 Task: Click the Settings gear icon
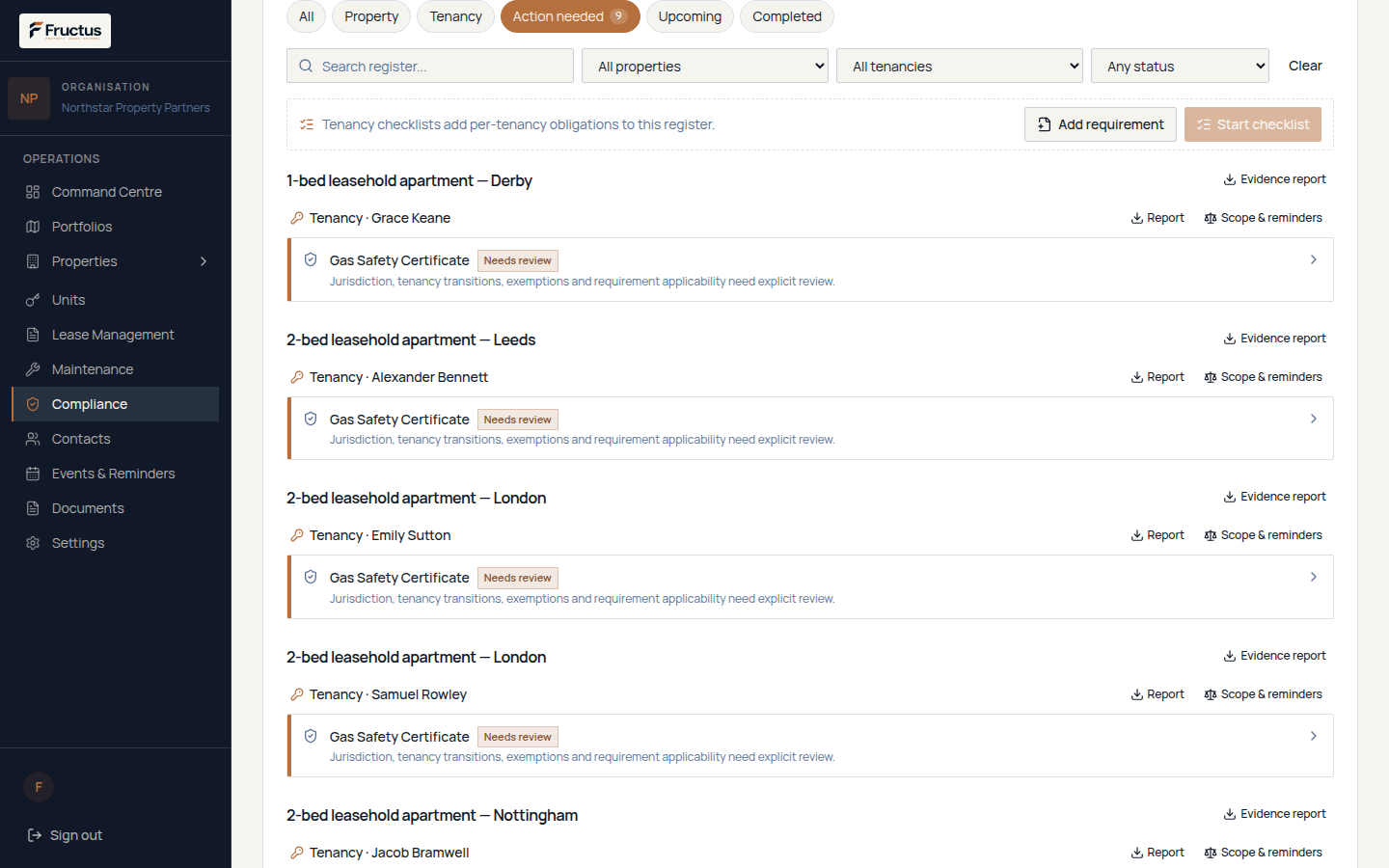click(x=33, y=543)
